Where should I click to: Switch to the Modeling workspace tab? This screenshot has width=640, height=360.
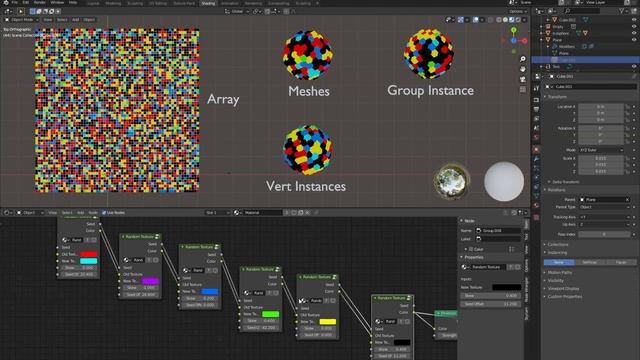113,3
